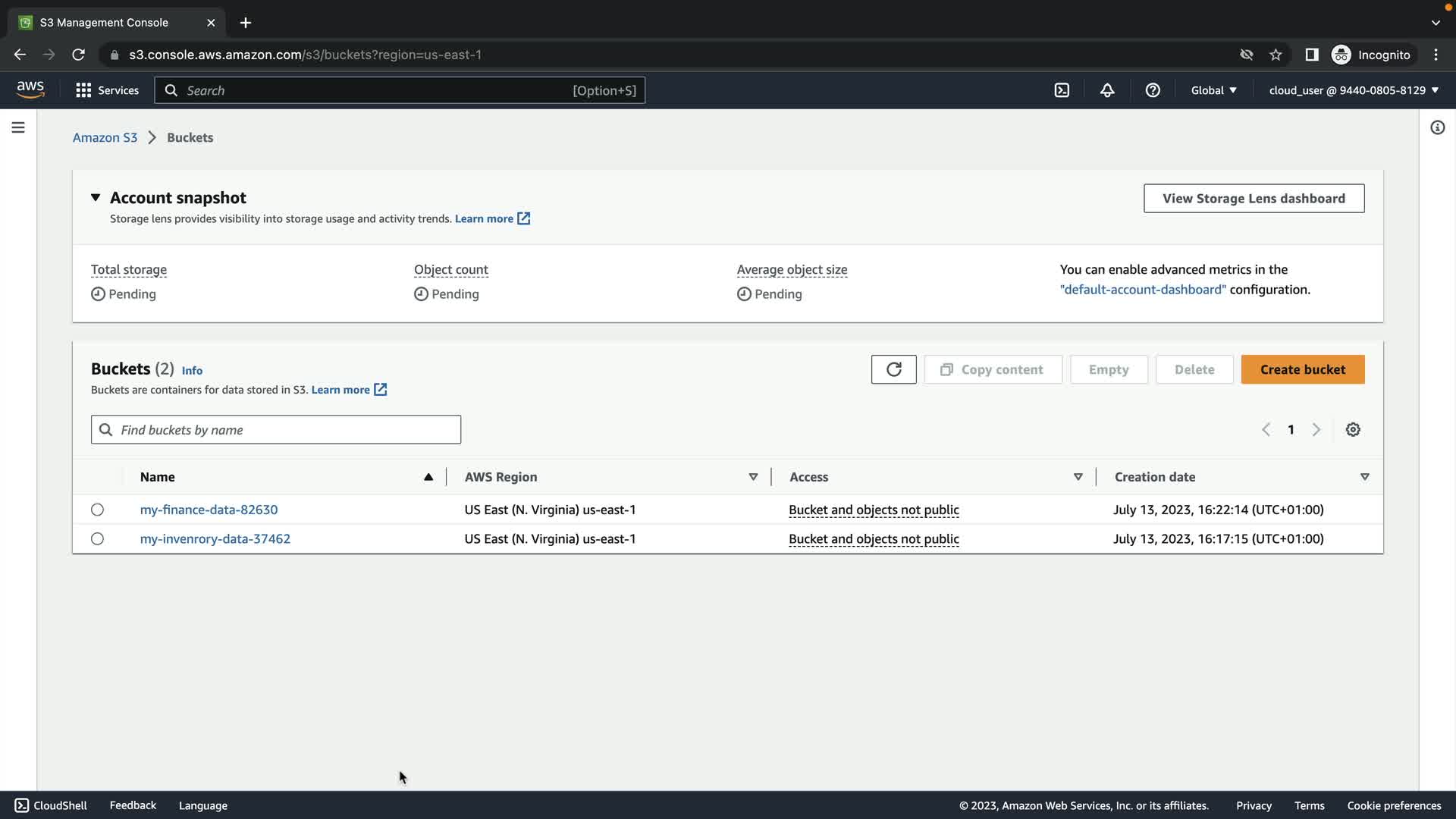Click the Amazon S3 breadcrumb

pyautogui.click(x=105, y=137)
